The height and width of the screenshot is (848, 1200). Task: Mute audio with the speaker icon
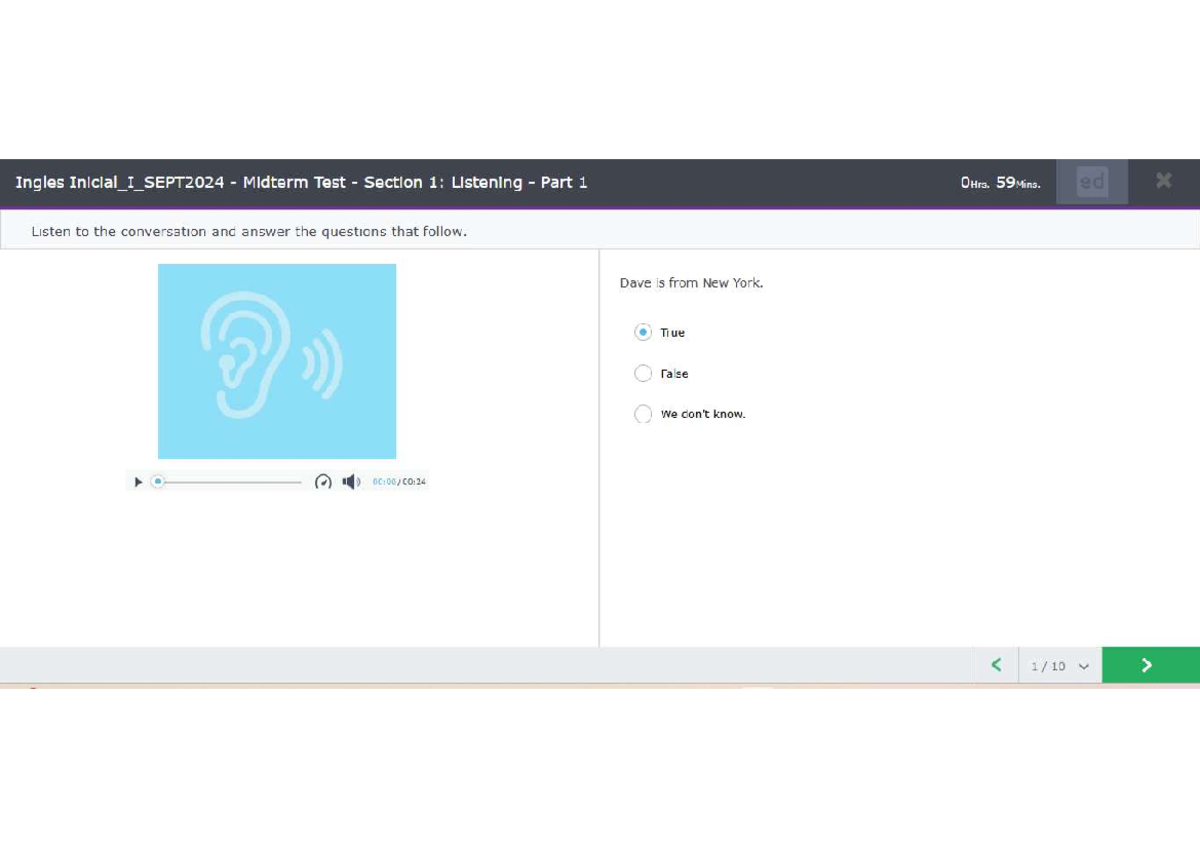point(350,482)
